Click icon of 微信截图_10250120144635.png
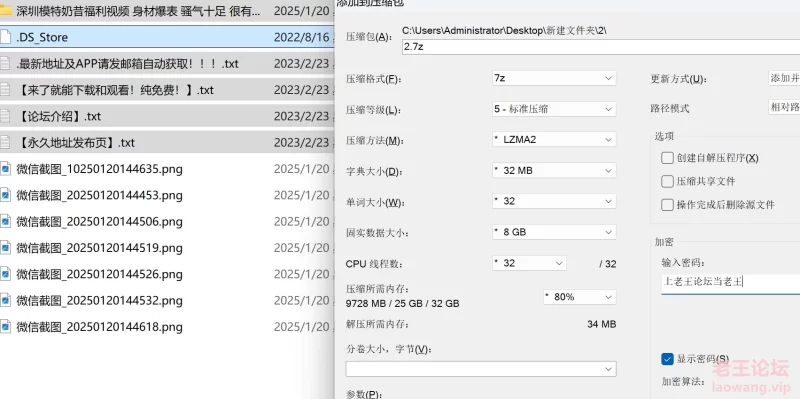This screenshot has height=399, width=800. click(5, 169)
